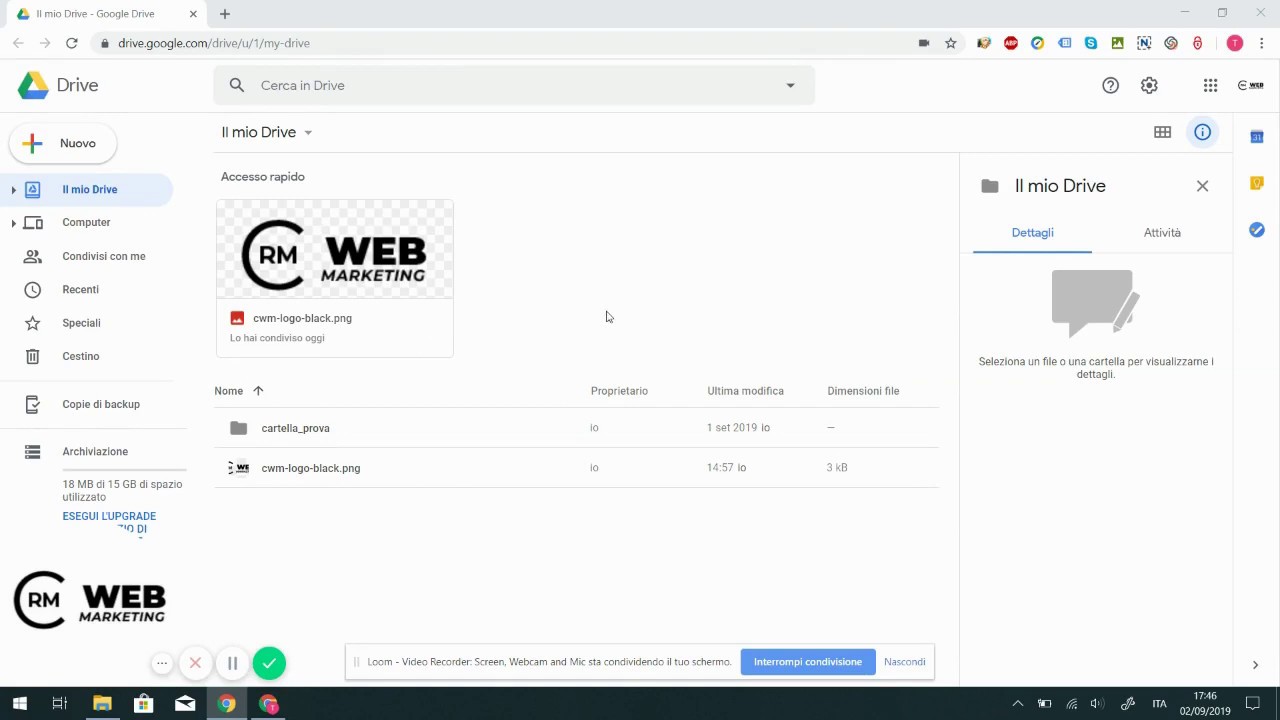Viewport: 1280px width, 720px height.
Task: Click the Dimensioni file column header
Action: point(863,391)
